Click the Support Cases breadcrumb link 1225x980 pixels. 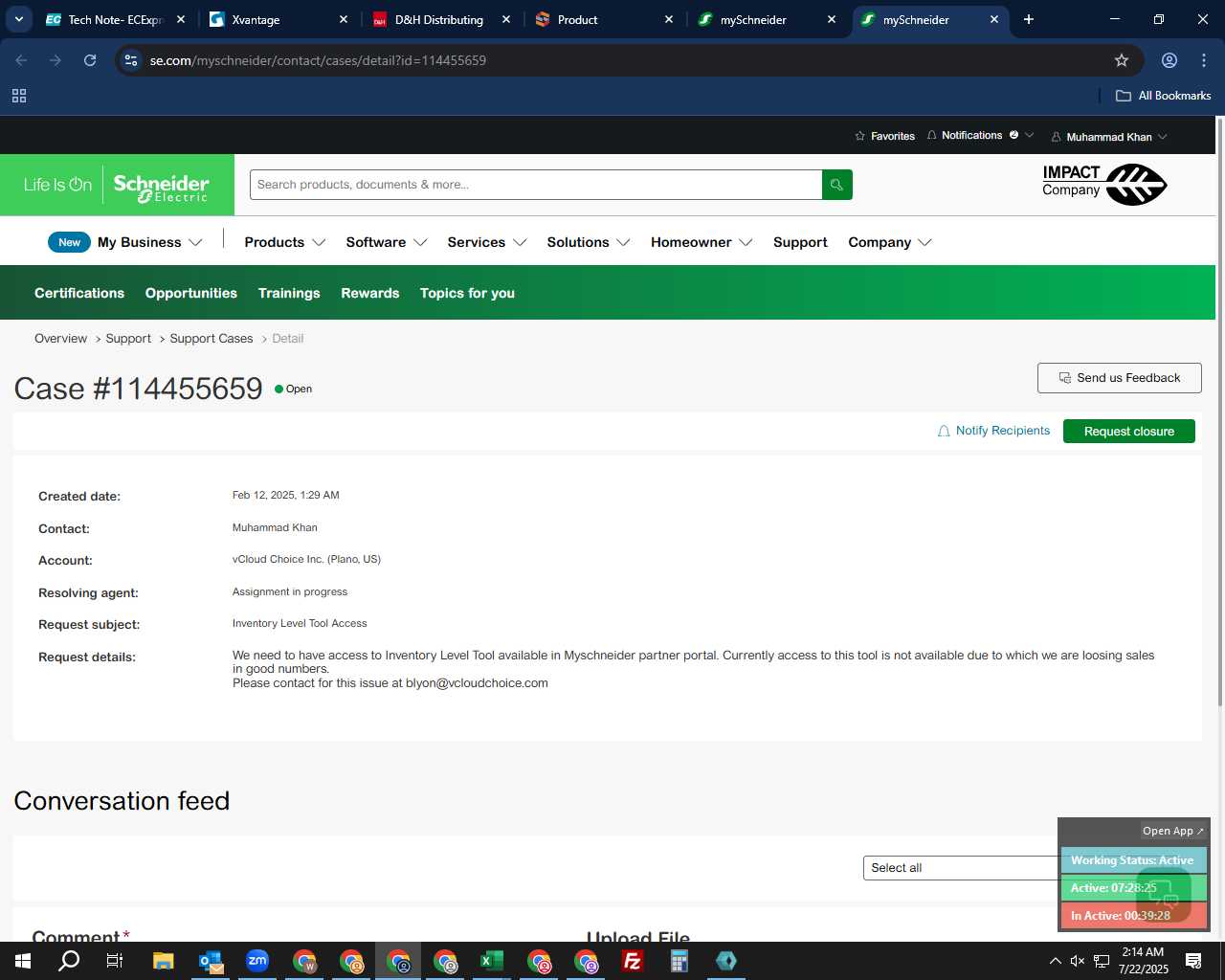[212, 339]
